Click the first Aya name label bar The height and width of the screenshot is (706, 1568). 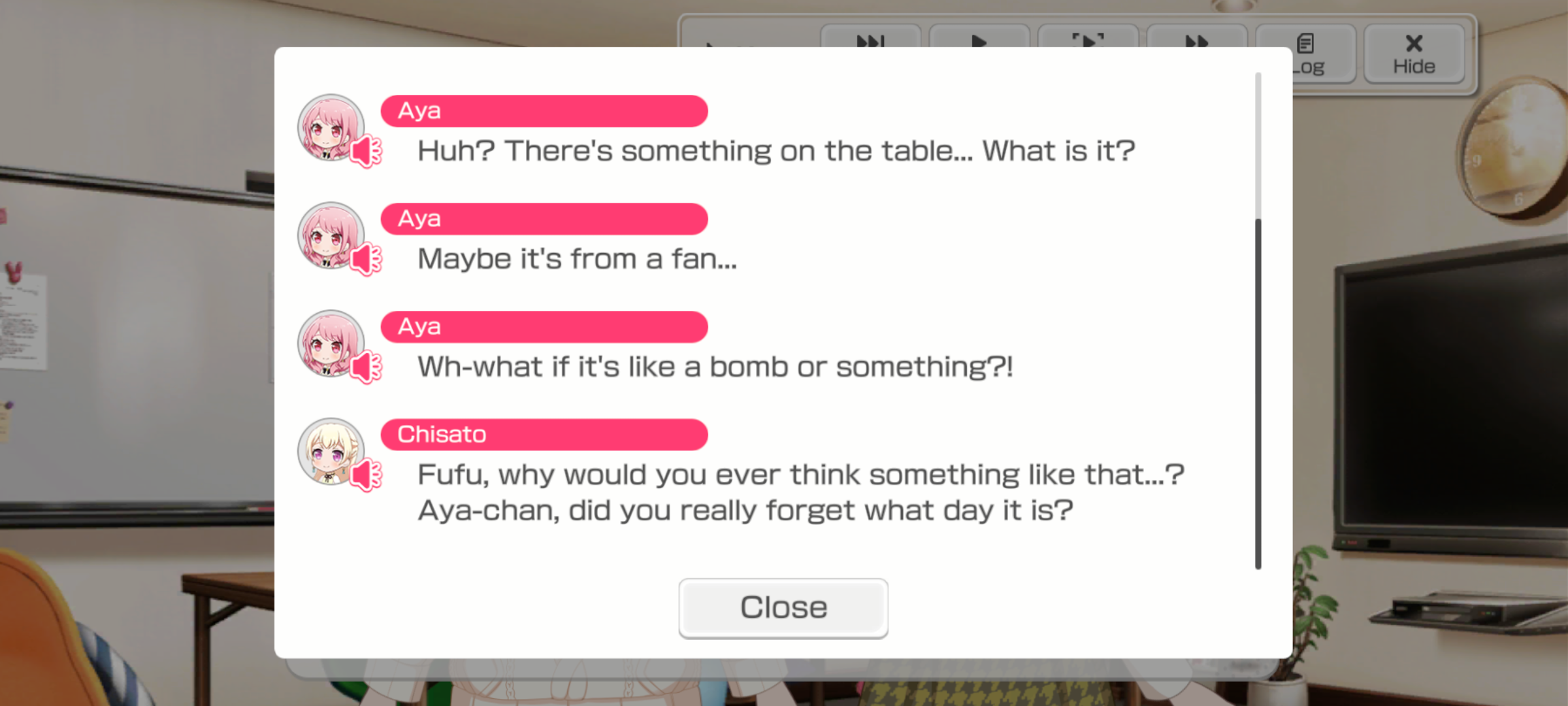coord(544,111)
